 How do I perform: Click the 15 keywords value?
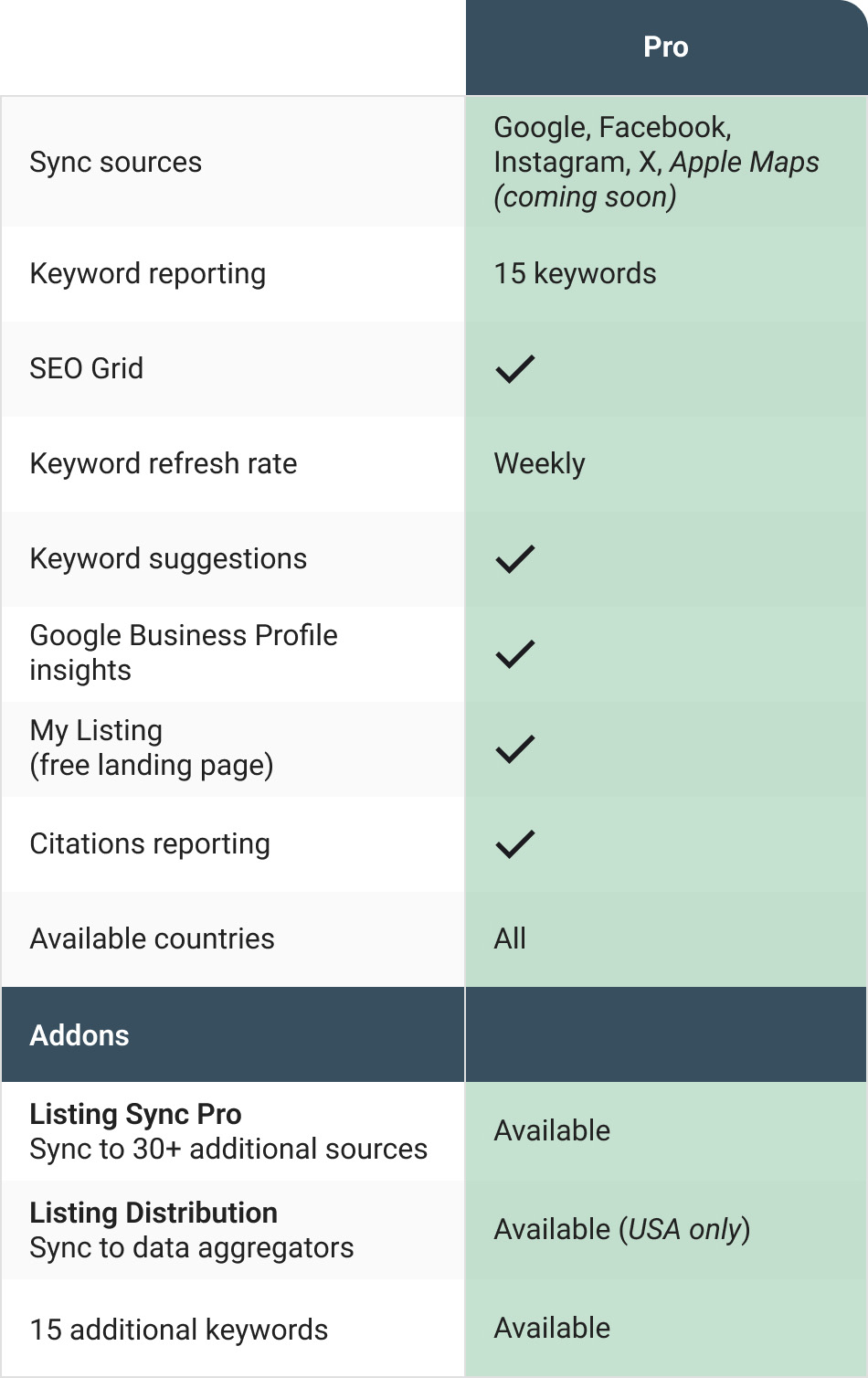click(x=575, y=274)
